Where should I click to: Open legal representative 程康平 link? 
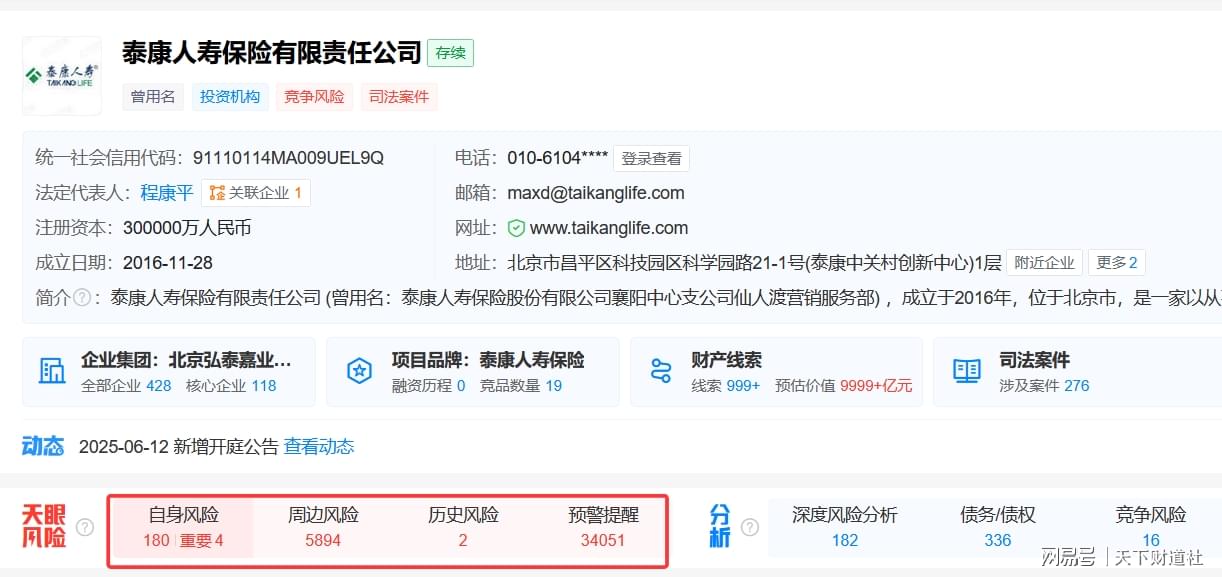pyautogui.click(x=166, y=193)
